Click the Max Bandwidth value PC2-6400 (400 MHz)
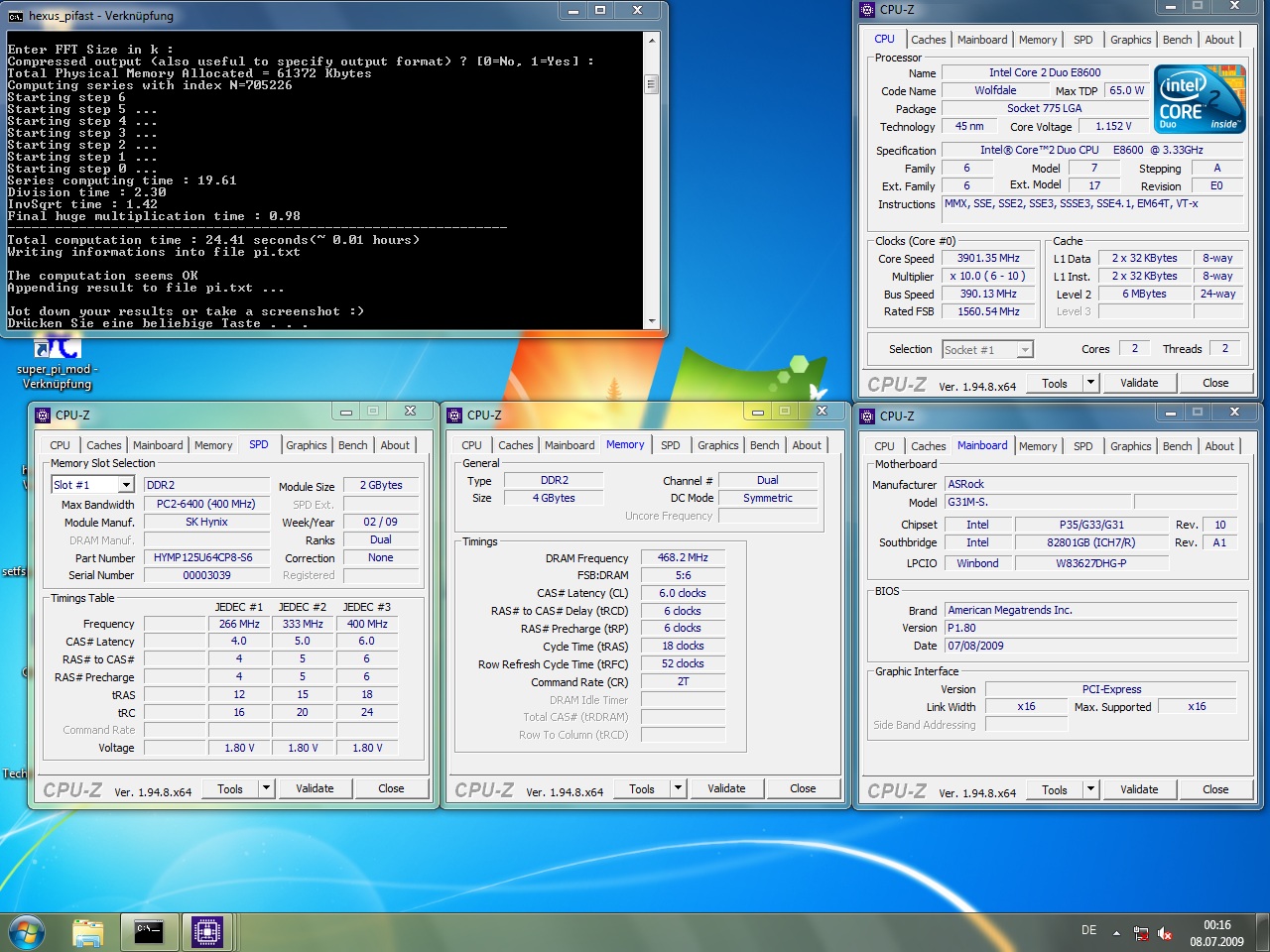The height and width of the screenshot is (952, 1270). (206, 504)
